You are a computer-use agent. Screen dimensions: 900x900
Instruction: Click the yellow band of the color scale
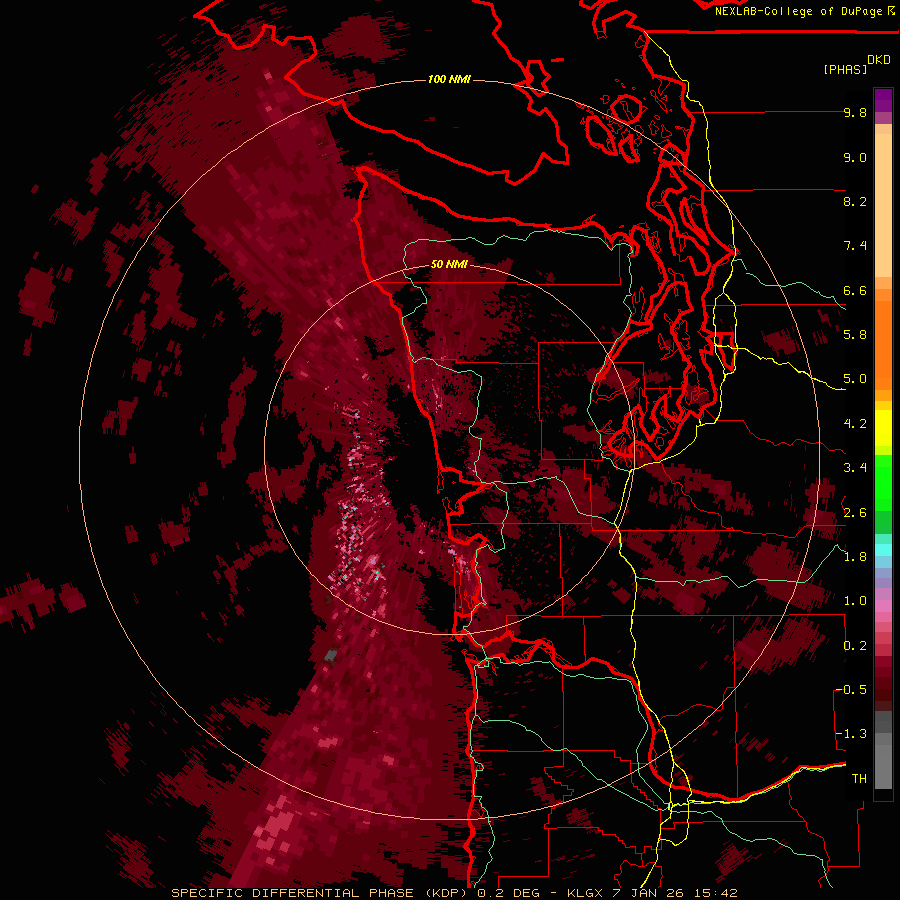click(x=883, y=428)
